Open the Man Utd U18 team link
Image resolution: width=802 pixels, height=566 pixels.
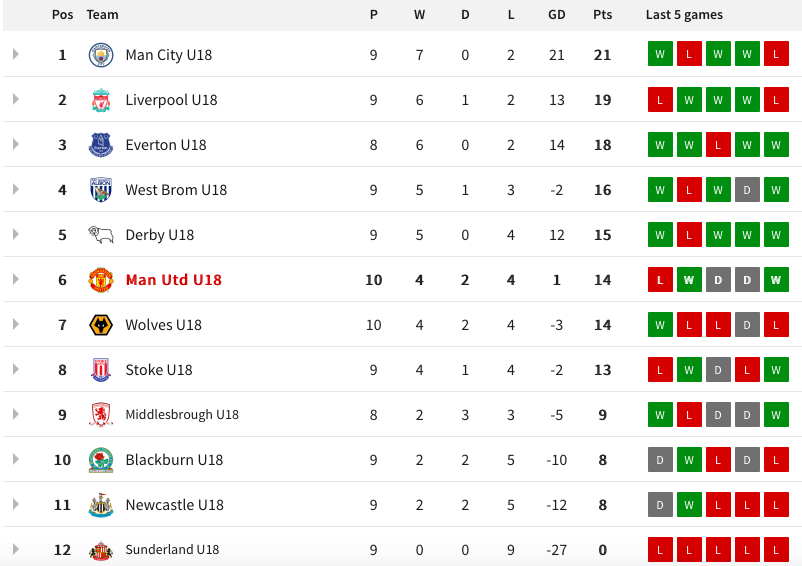pyautogui.click(x=173, y=280)
